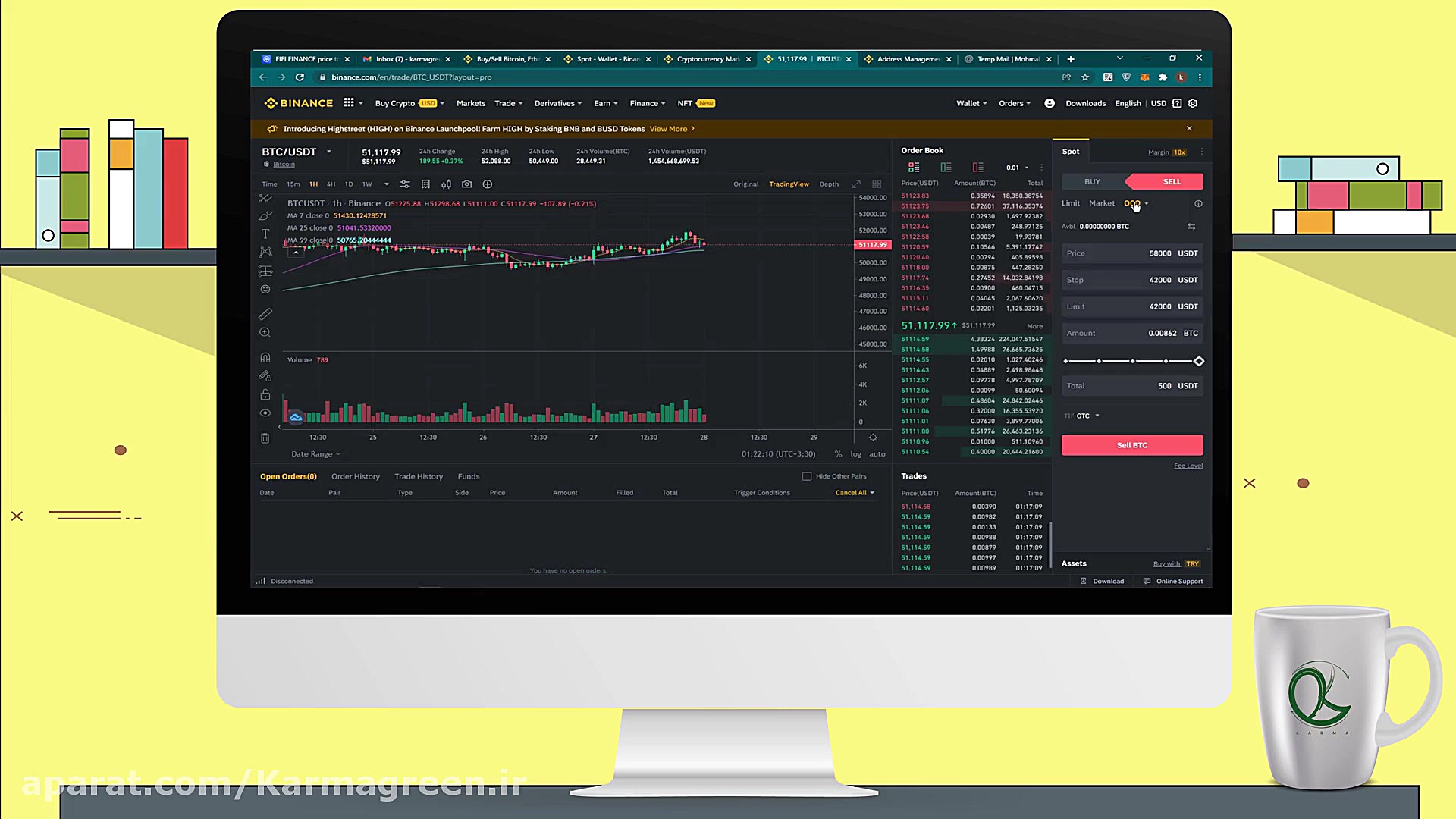Image resolution: width=1456 pixels, height=819 pixels.
Task: Open the transfer arrows icon beside Avbl
Action: (1191, 227)
